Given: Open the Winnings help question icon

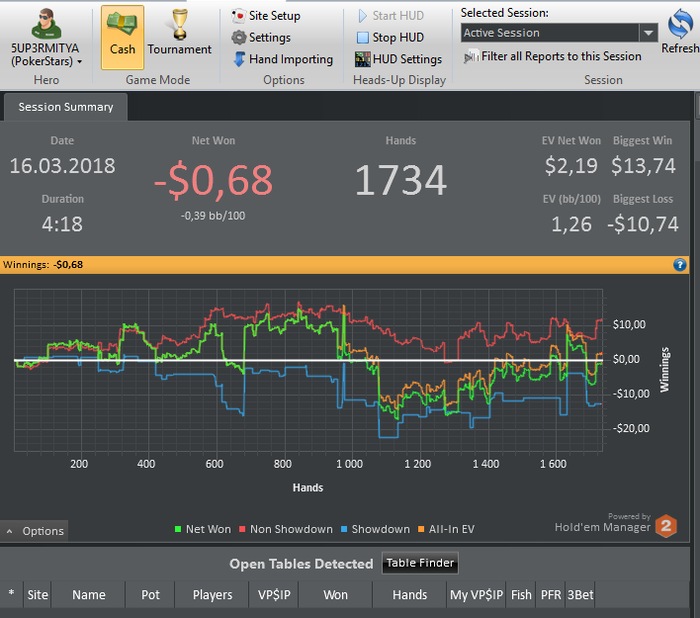Looking at the screenshot, I should pyautogui.click(x=679, y=265).
